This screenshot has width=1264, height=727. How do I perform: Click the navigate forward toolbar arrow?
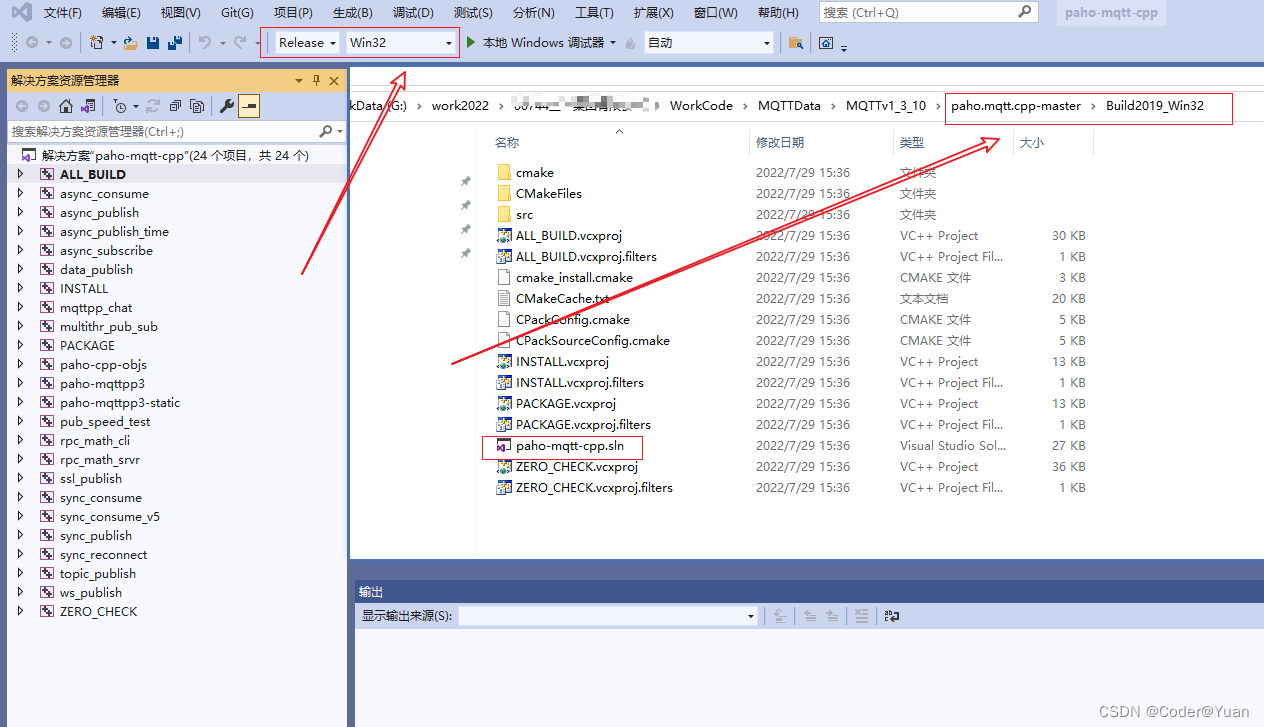pyautogui.click(x=65, y=43)
